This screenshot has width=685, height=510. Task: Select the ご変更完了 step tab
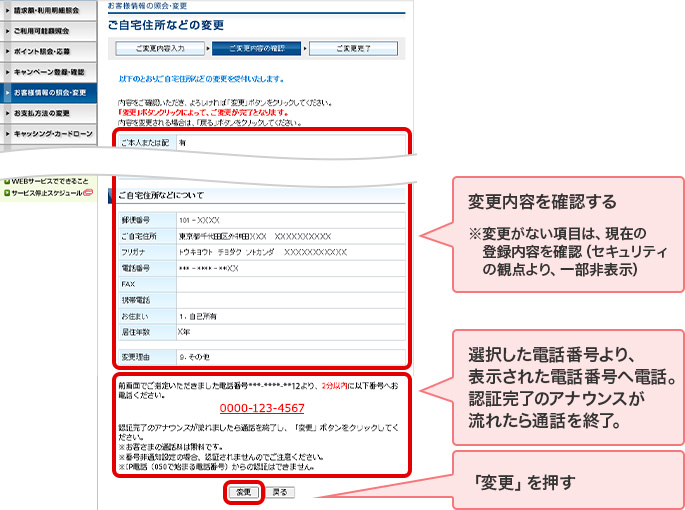coord(351,48)
